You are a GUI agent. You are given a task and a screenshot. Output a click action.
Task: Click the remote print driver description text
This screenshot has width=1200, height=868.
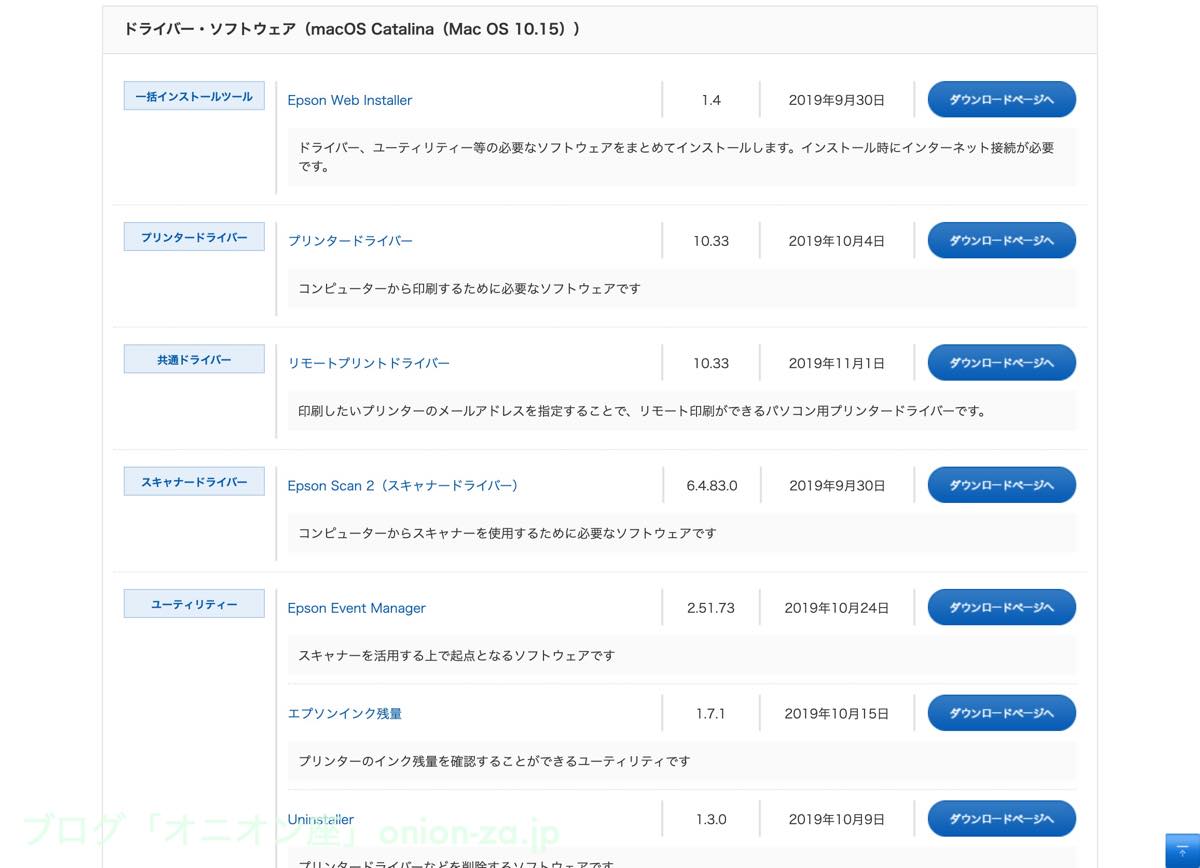pyautogui.click(x=642, y=411)
